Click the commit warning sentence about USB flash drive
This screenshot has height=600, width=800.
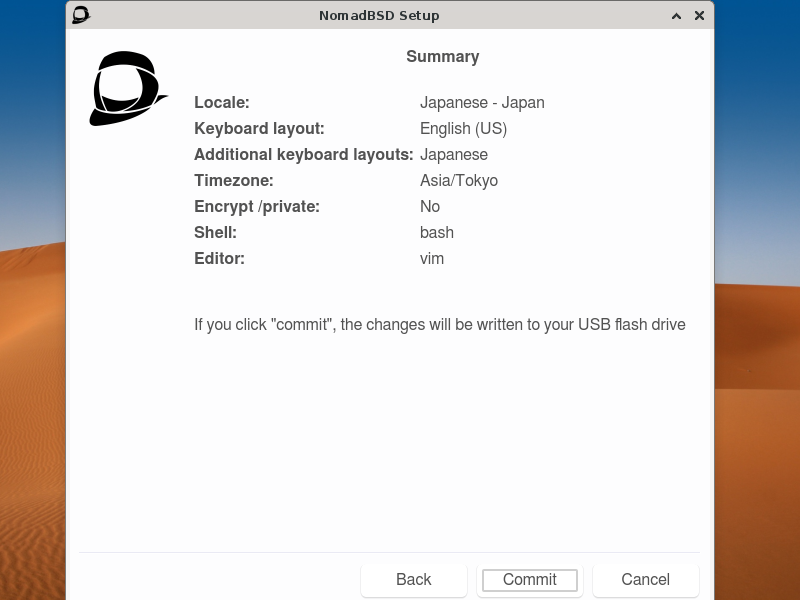pyautogui.click(x=440, y=324)
